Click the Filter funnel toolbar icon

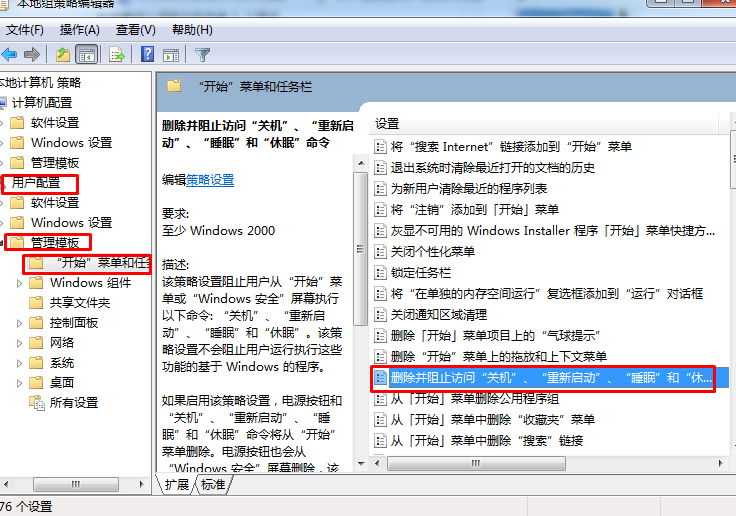coord(202,55)
